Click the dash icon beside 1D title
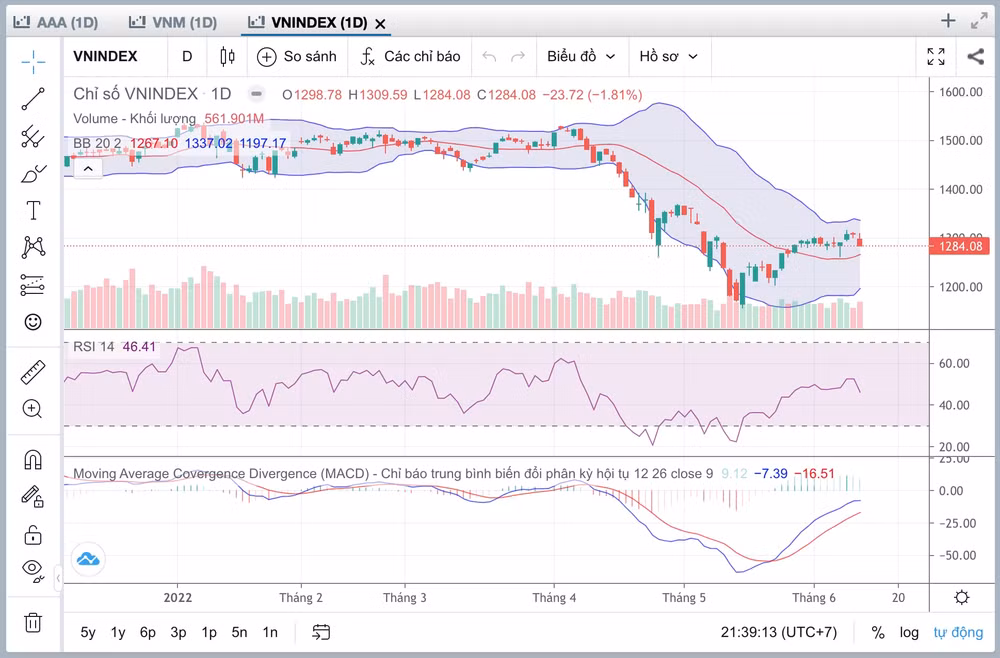 [x=256, y=94]
